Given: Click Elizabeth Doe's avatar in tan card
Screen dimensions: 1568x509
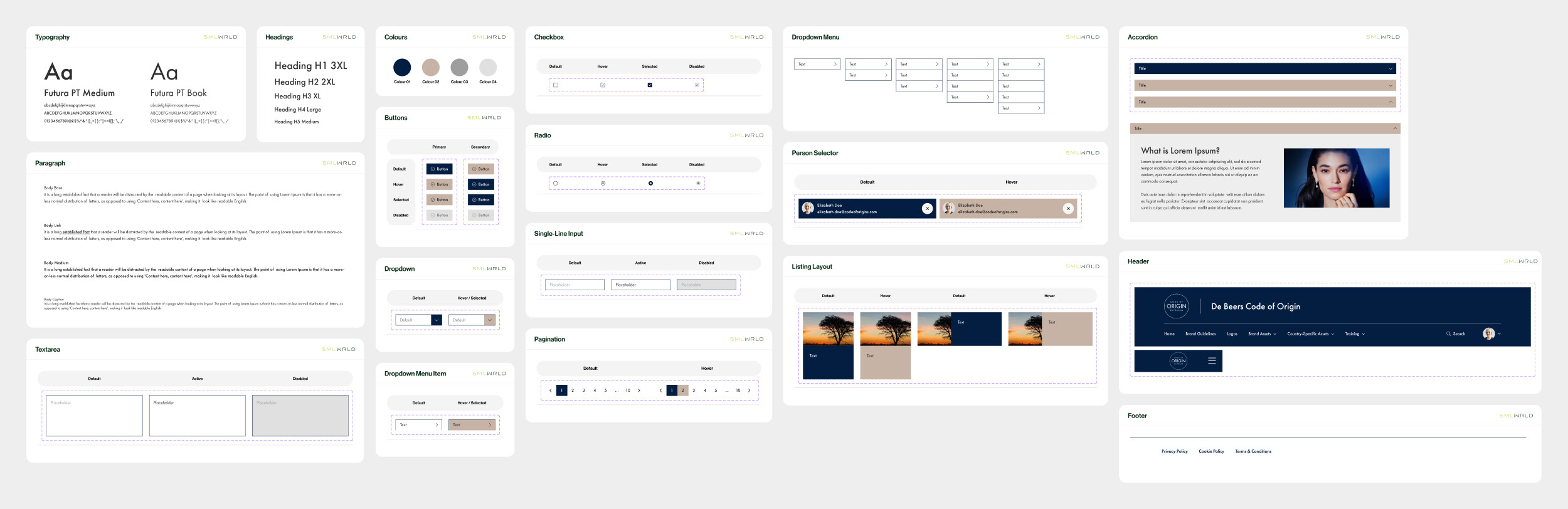Looking at the screenshot, I should click(949, 208).
